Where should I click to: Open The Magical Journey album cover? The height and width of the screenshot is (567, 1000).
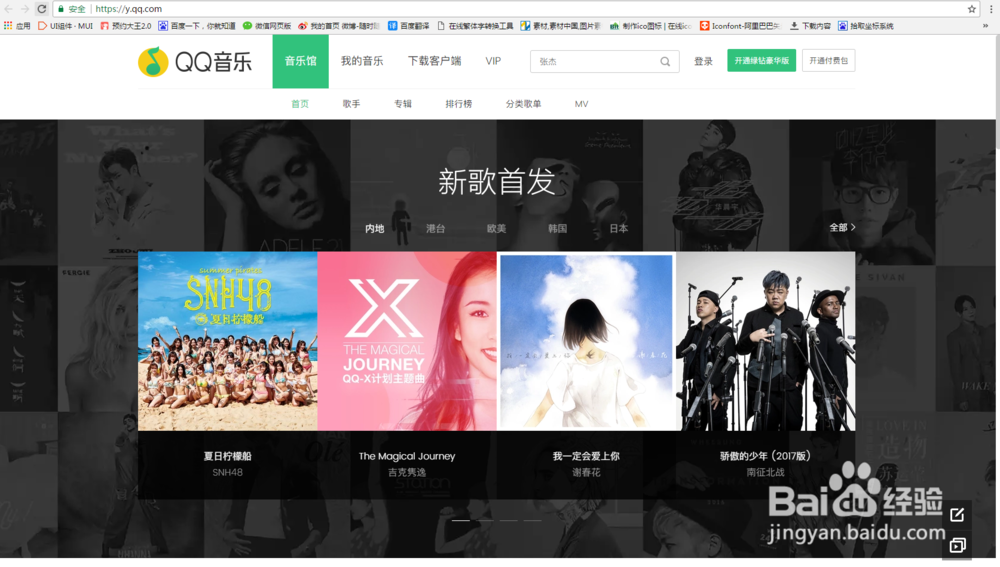pyautogui.click(x=407, y=341)
